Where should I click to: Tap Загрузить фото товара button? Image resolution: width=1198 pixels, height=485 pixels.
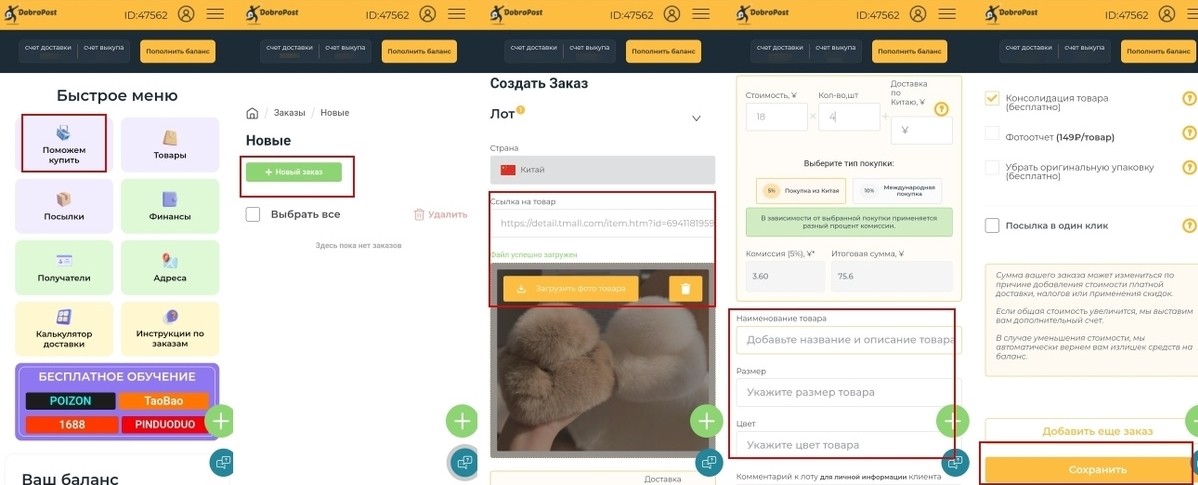tap(571, 289)
